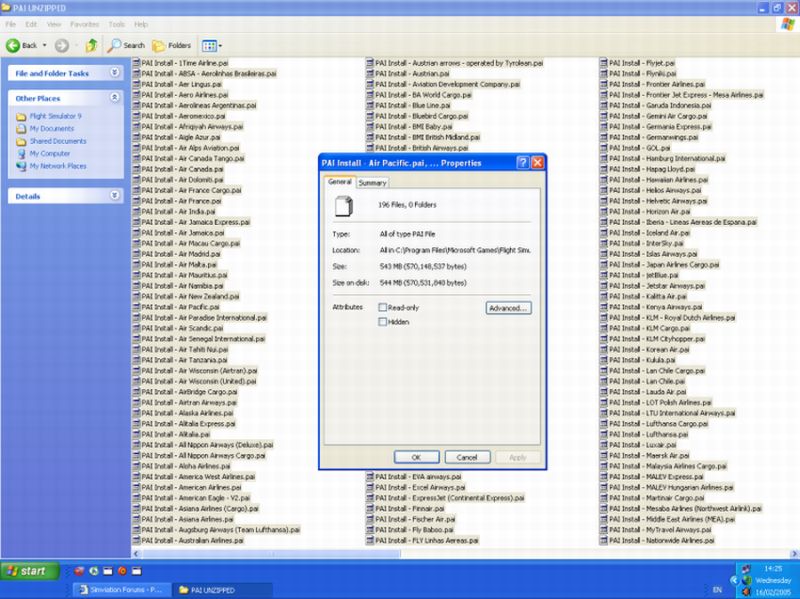Click the Flyjet.pai file icon

pyautogui.click(x=603, y=62)
